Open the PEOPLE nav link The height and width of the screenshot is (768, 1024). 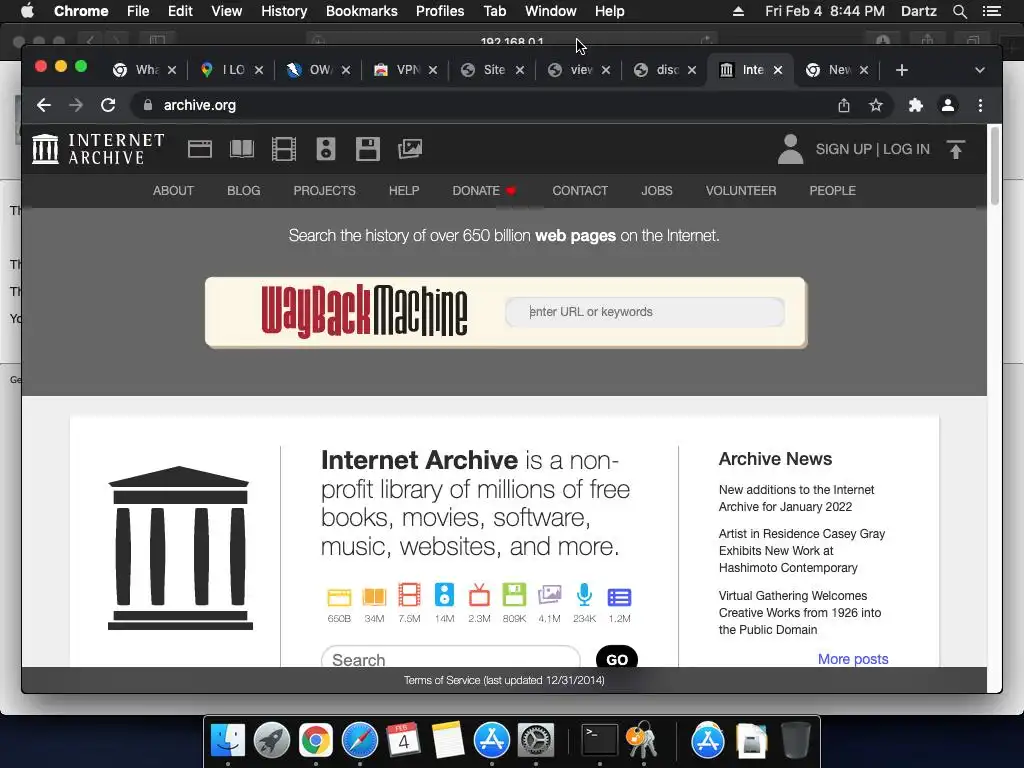tap(833, 191)
